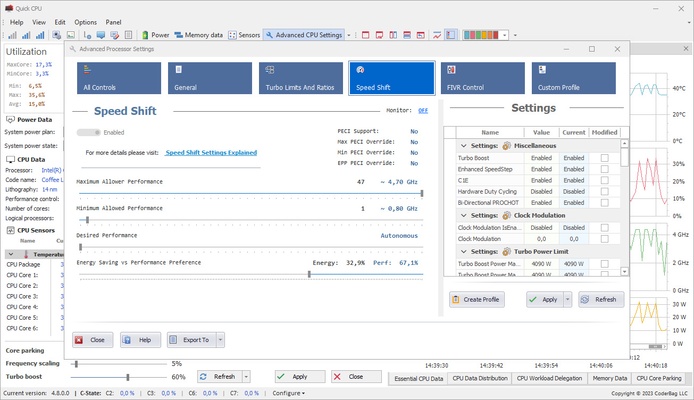
Task: Open the Options menu
Action: [86, 21]
